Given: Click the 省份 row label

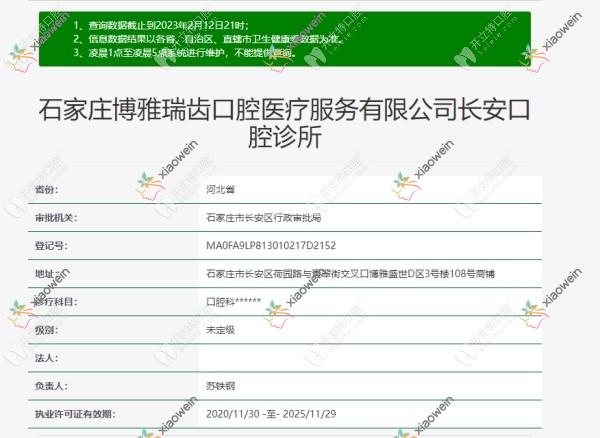Looking at the screenshot, I should [47, 189].
